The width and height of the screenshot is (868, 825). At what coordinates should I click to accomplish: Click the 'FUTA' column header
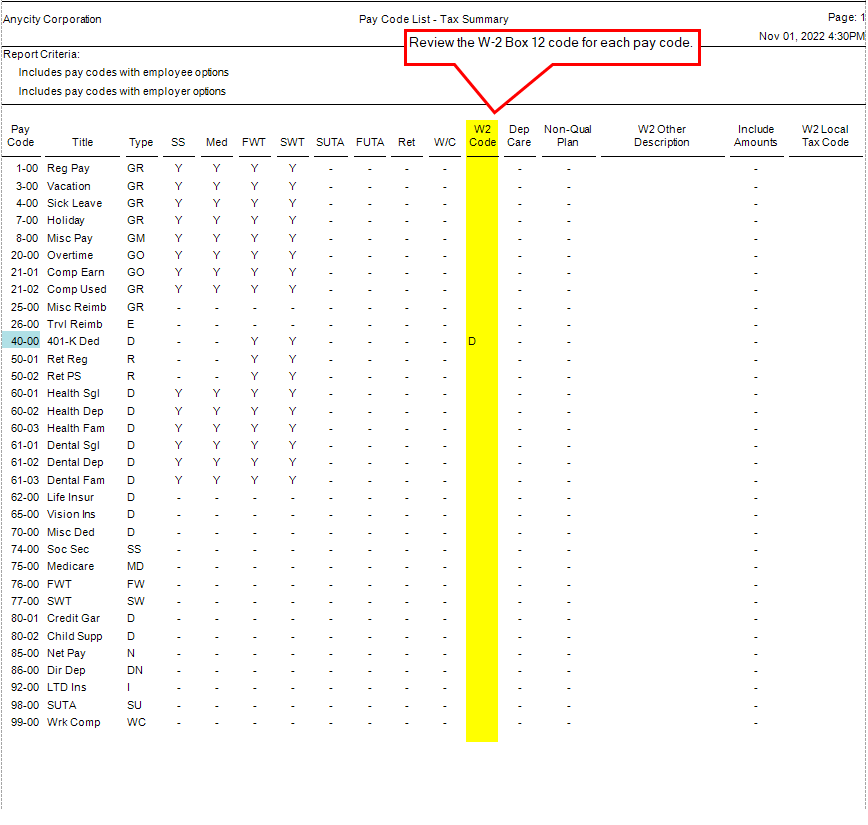pos(370,142)
